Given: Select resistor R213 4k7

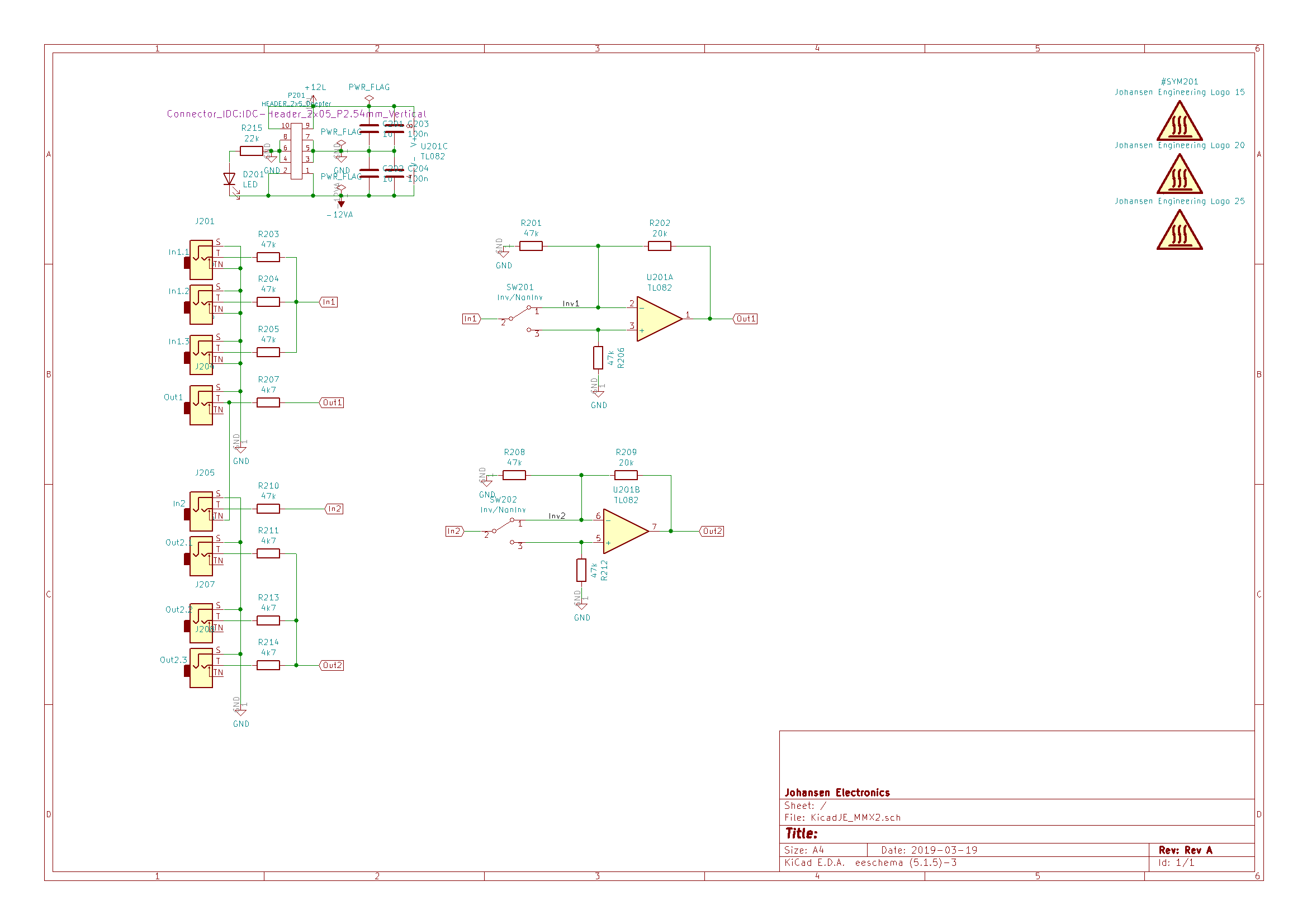Looking at the screenshot, I should [268, 620].
